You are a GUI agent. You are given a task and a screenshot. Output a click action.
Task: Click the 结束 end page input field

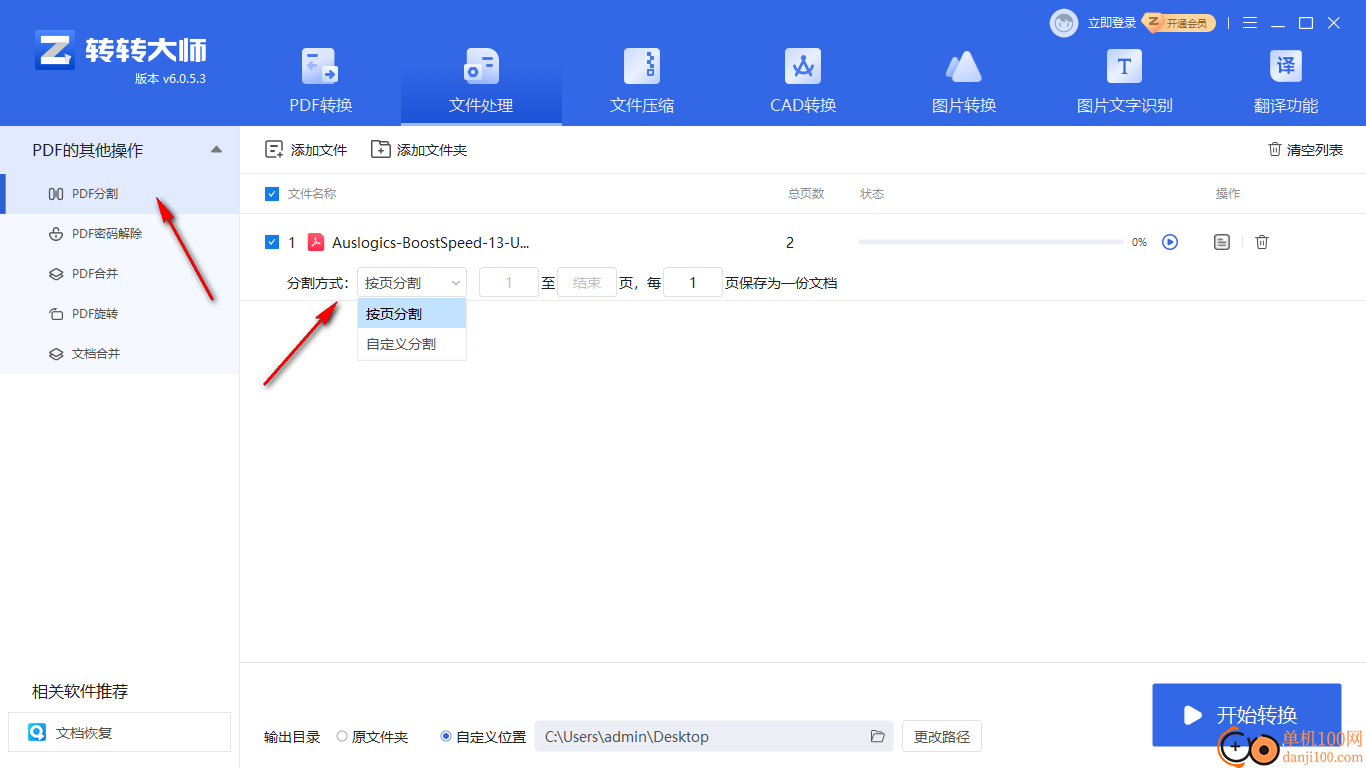(x=587, y=283)
